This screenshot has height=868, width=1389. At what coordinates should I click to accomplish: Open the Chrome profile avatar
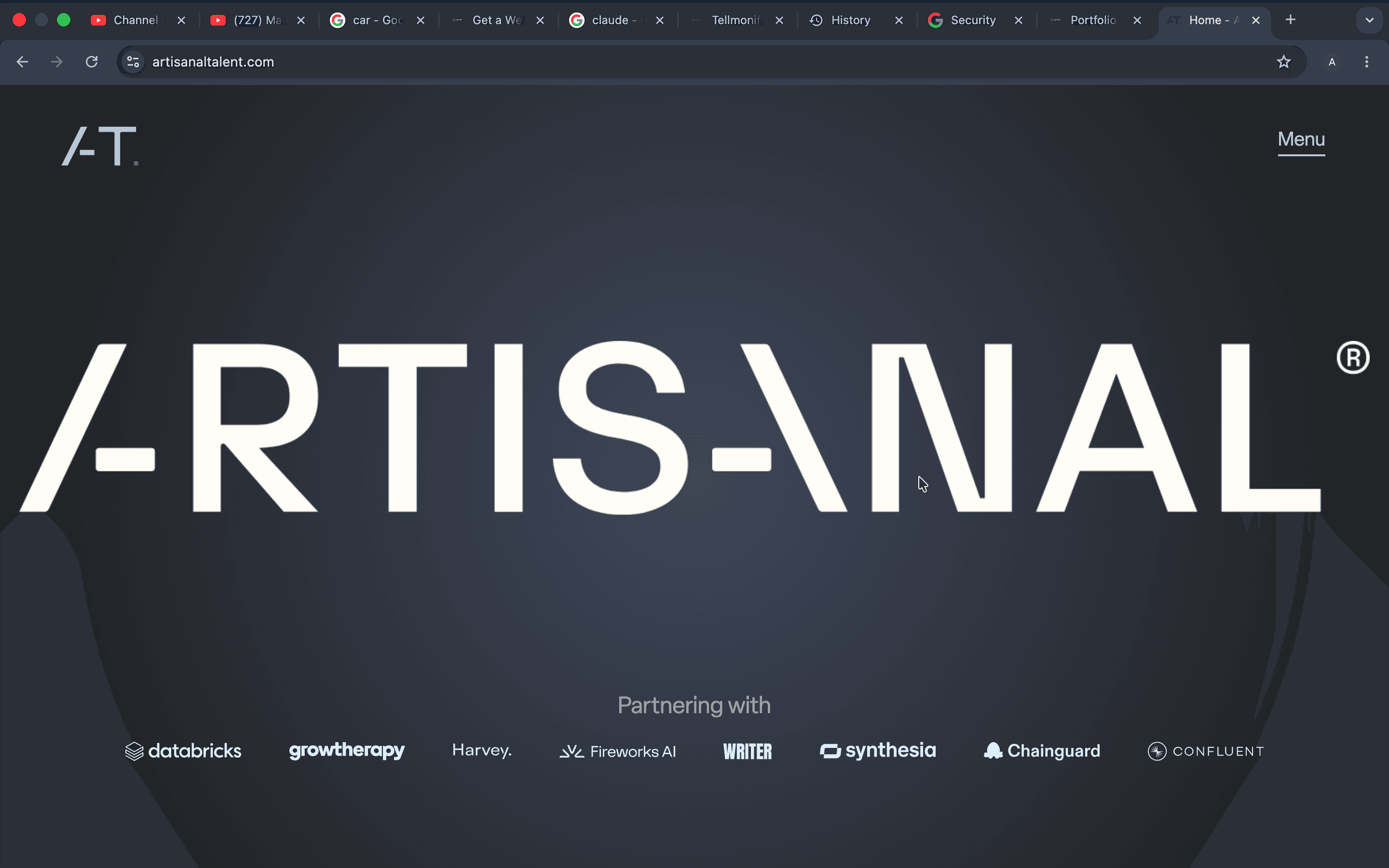click(x=1332, y=62)
